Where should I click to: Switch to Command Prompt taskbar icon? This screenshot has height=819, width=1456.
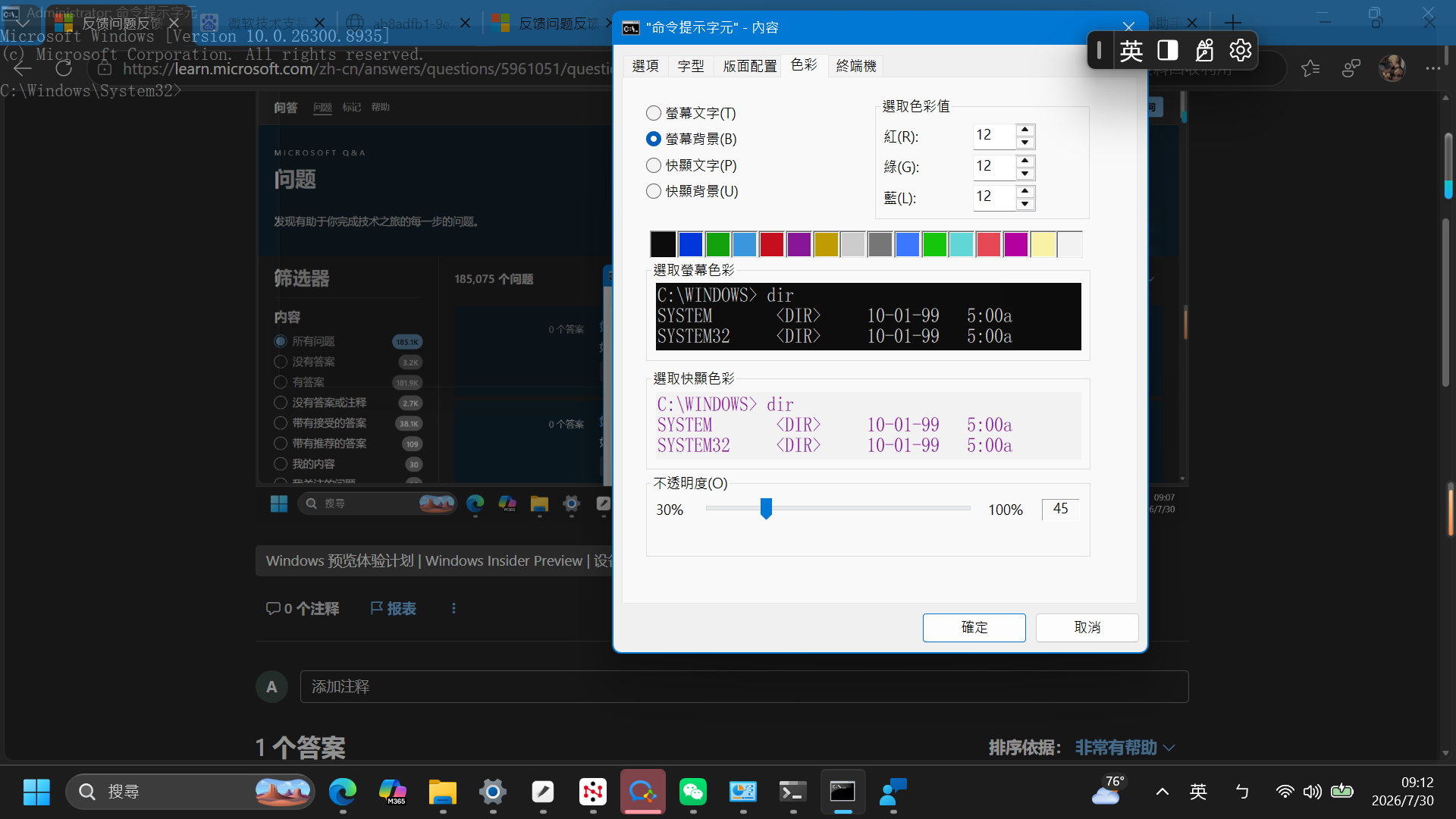(x=843, y=792)
